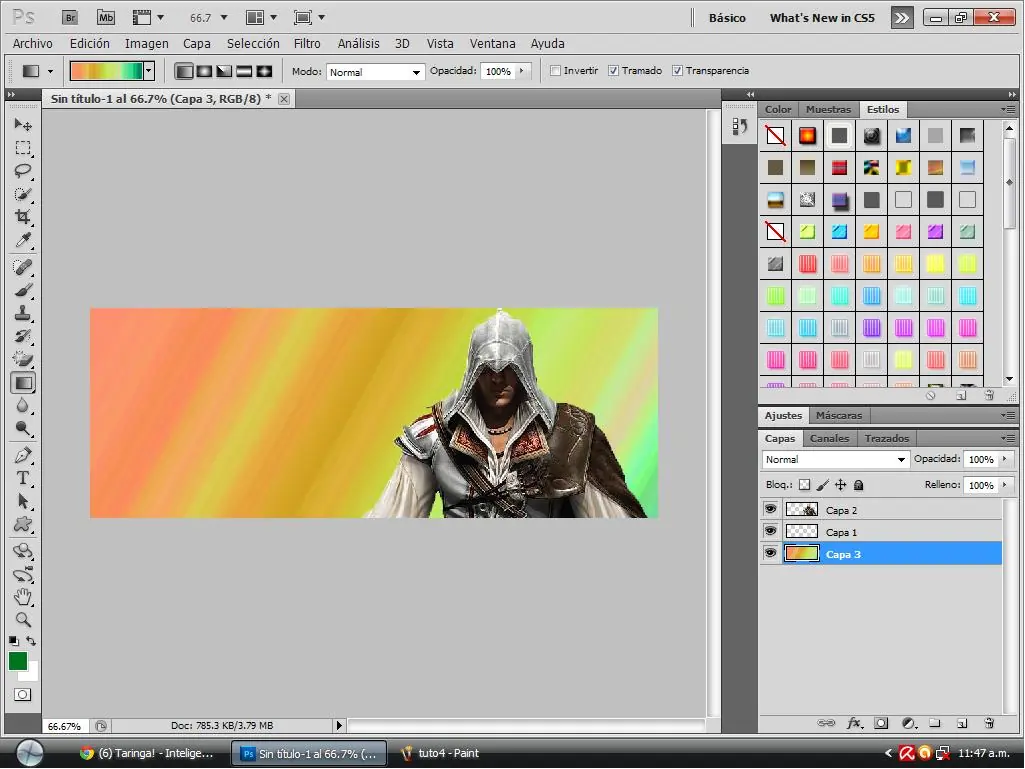Click the green foreground color swatch
The width and height of the screenshot is (1025, 769).
[x=17, y=661]
